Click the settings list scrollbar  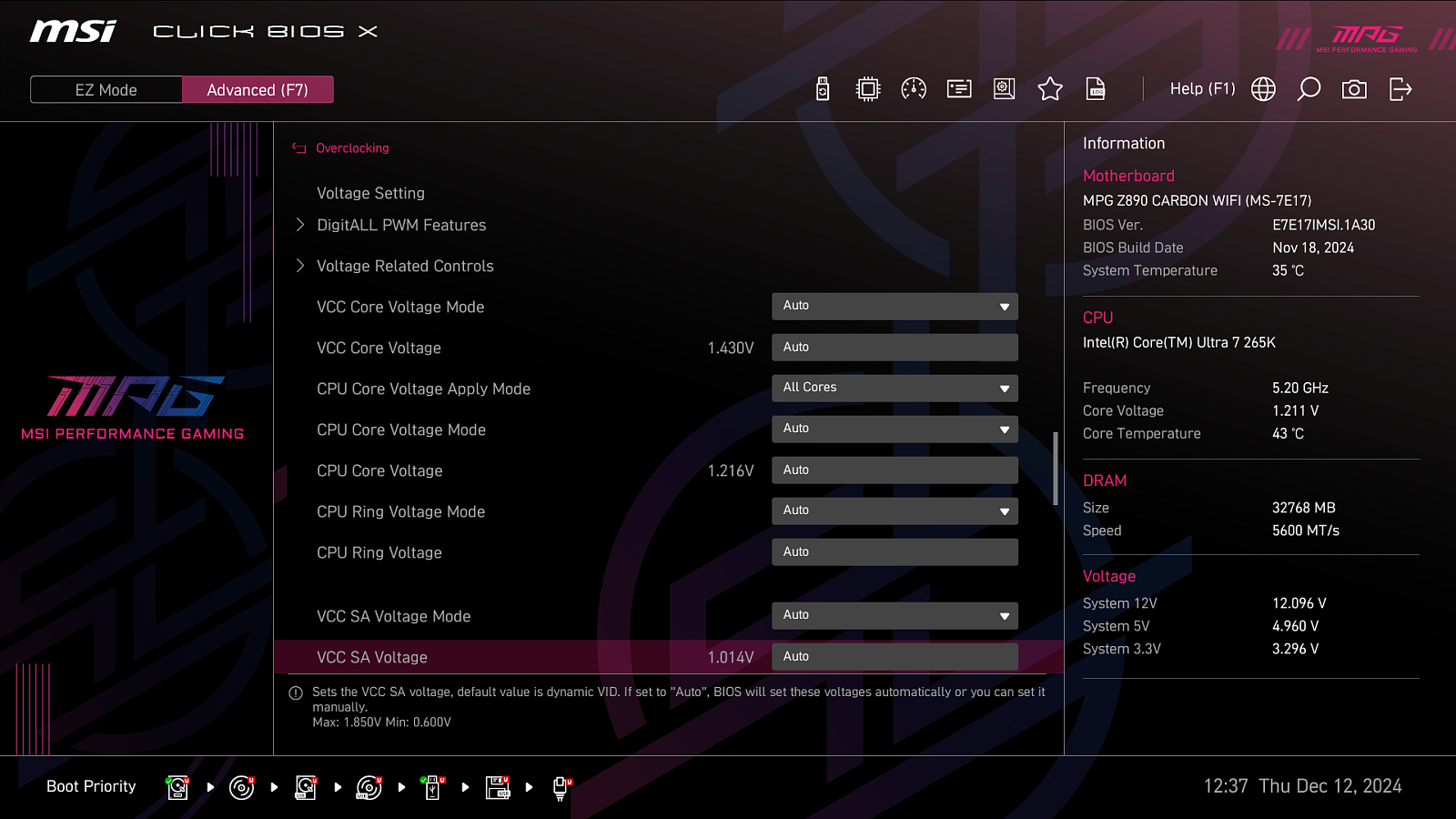1056,468
